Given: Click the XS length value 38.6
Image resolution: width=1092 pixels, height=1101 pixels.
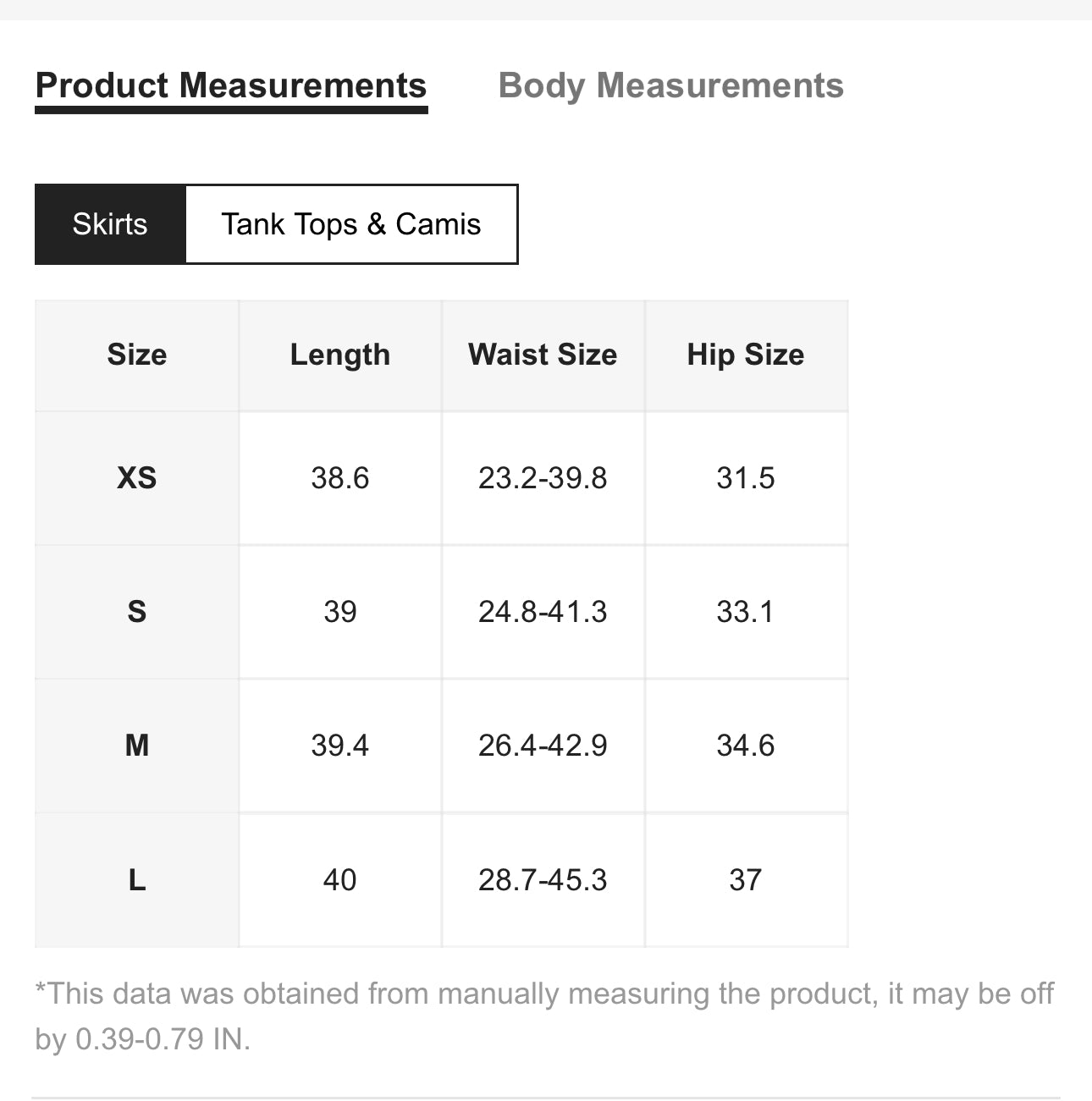Looking at the screenshot, I should (340, 478).
